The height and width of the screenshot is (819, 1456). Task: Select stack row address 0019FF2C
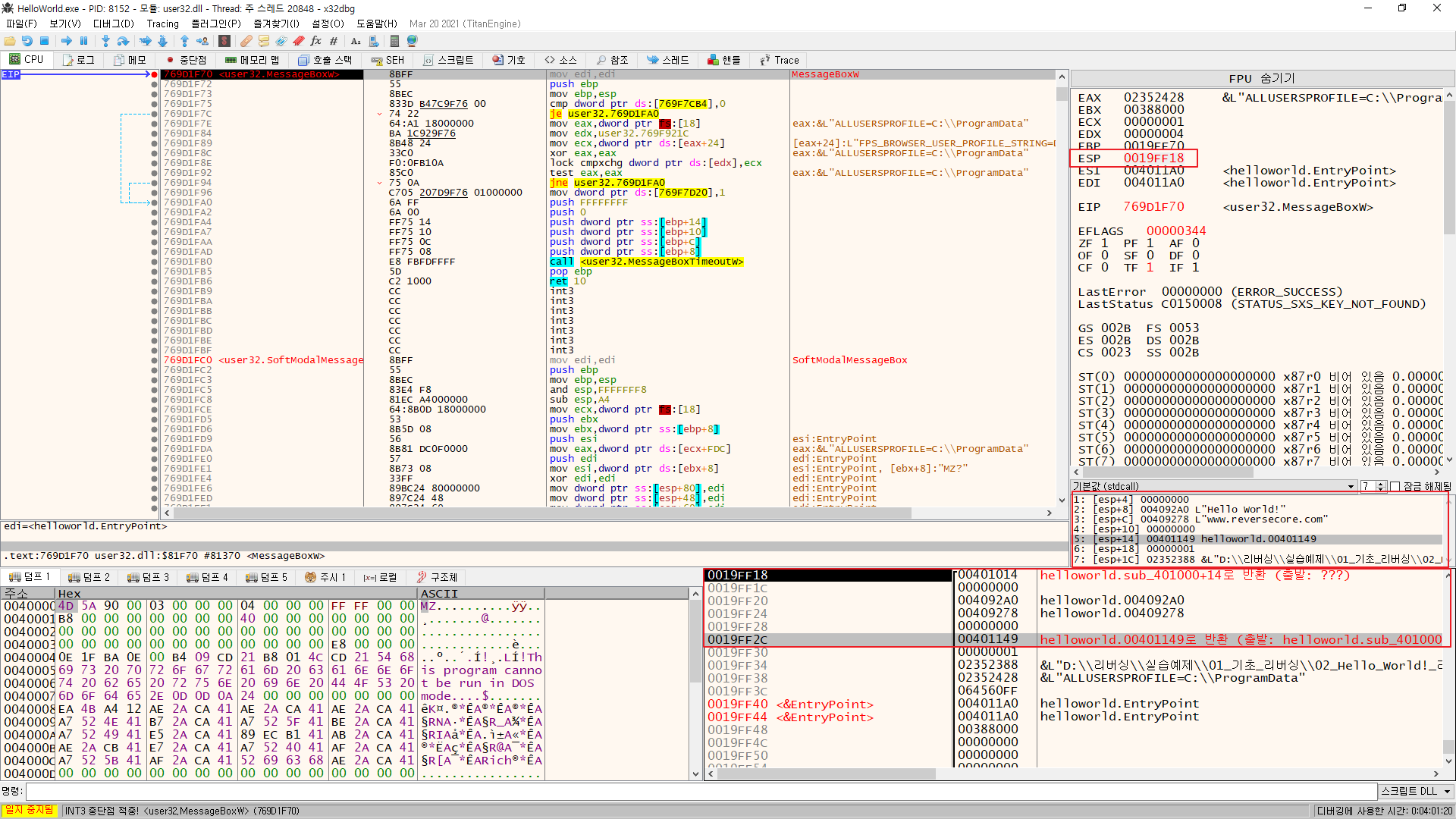coord(737,639)
